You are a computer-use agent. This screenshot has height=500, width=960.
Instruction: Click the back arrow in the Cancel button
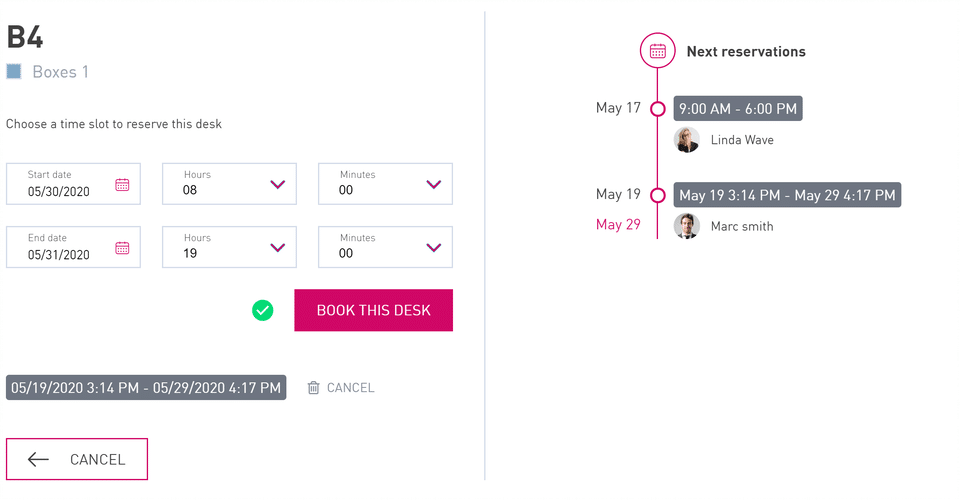(x=38, y=460)
